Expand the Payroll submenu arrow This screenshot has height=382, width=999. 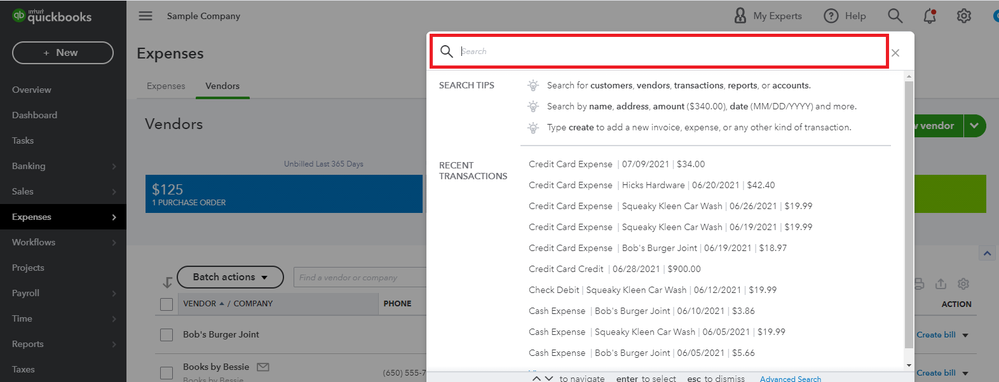(114, 294)
